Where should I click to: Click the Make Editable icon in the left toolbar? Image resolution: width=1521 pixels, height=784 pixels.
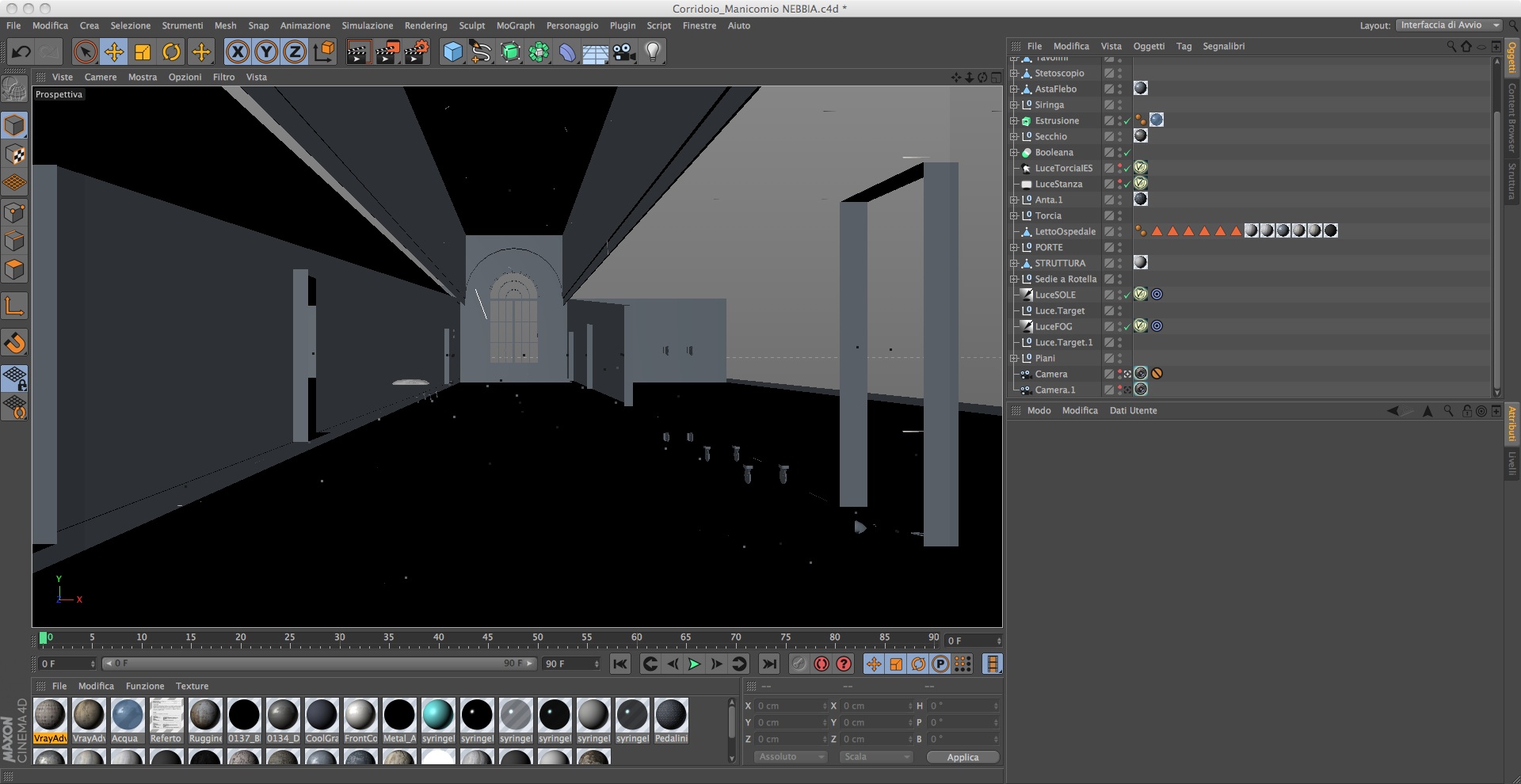pos(14,89)
